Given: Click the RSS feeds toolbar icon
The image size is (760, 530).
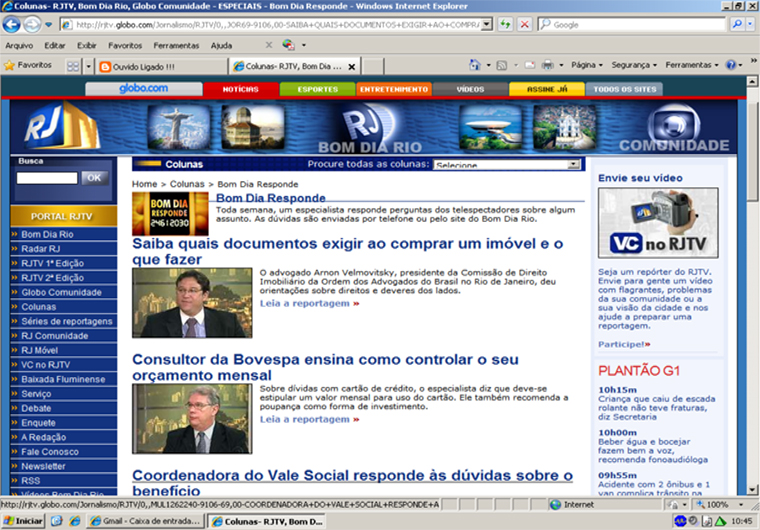Looking at the screenshot, I should [x=502, y=65].
